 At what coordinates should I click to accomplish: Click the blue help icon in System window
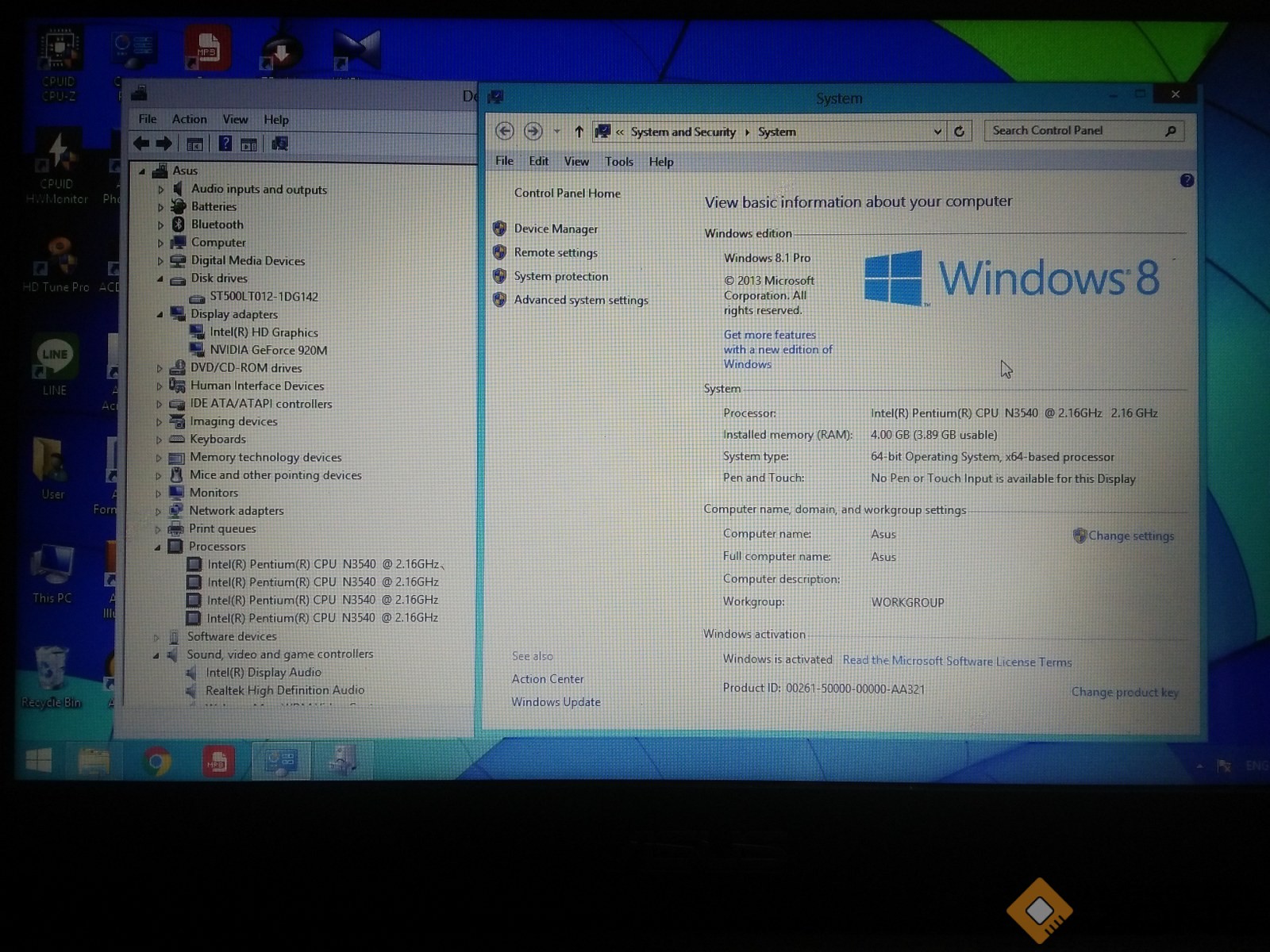pos(1187,181)
